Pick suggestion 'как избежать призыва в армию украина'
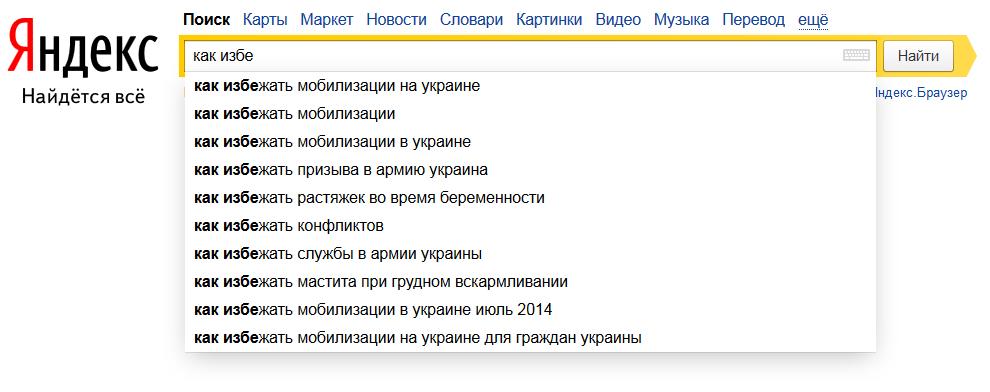Viewport: 990px width, 392px height. (x=530, y=170)
